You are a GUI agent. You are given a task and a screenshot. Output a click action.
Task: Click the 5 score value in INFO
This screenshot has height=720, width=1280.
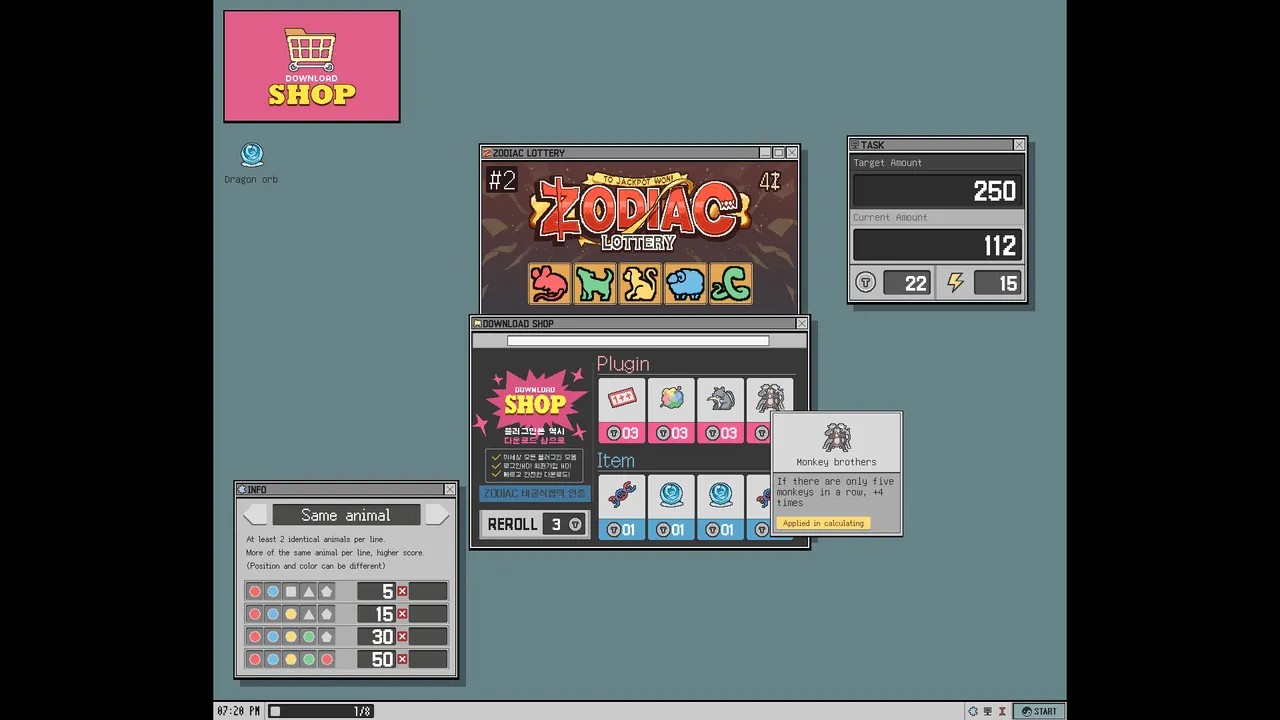376,591
